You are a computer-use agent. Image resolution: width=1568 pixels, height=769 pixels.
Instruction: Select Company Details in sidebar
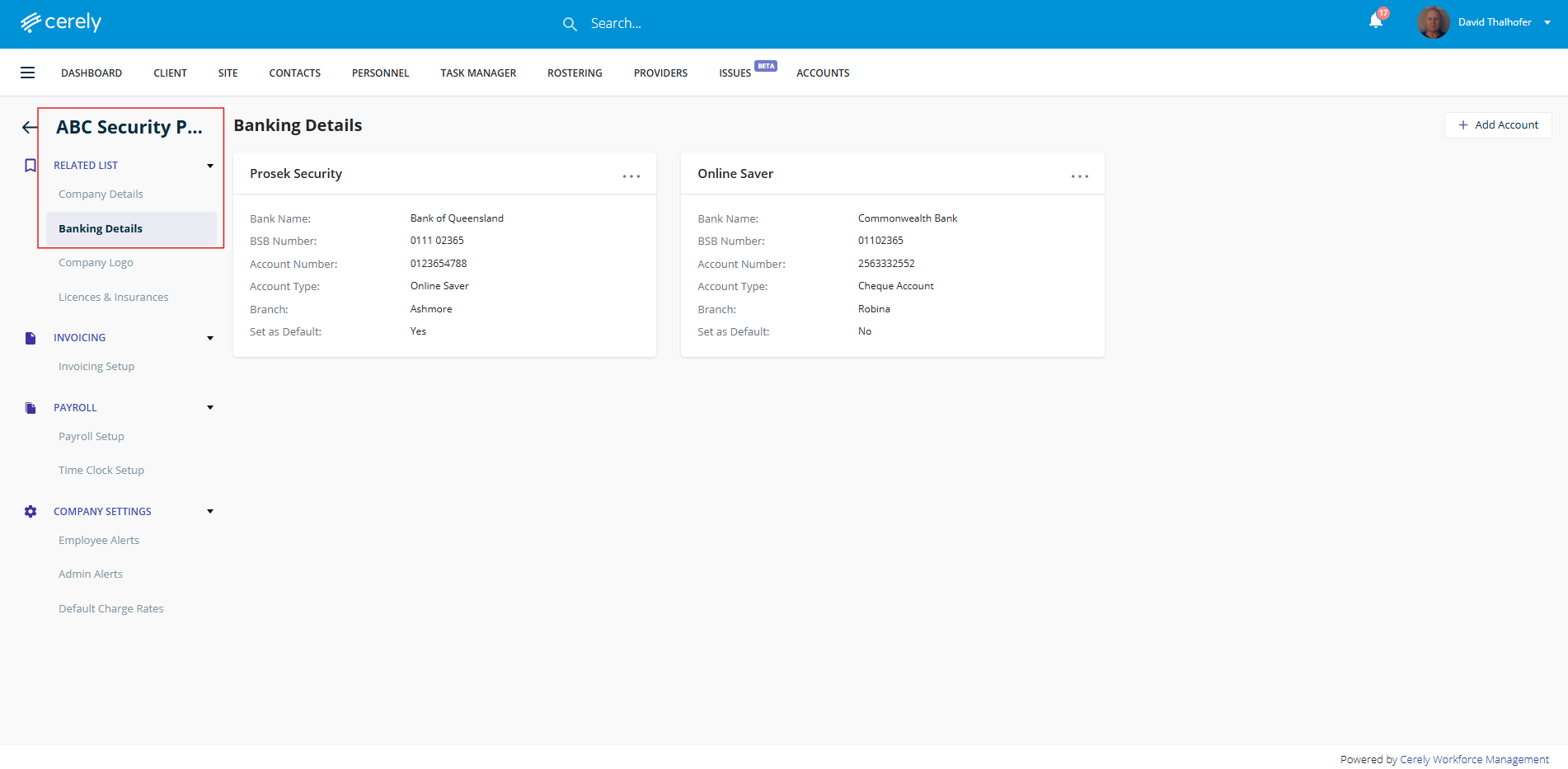pyautogui.click(x=101, y=195)
